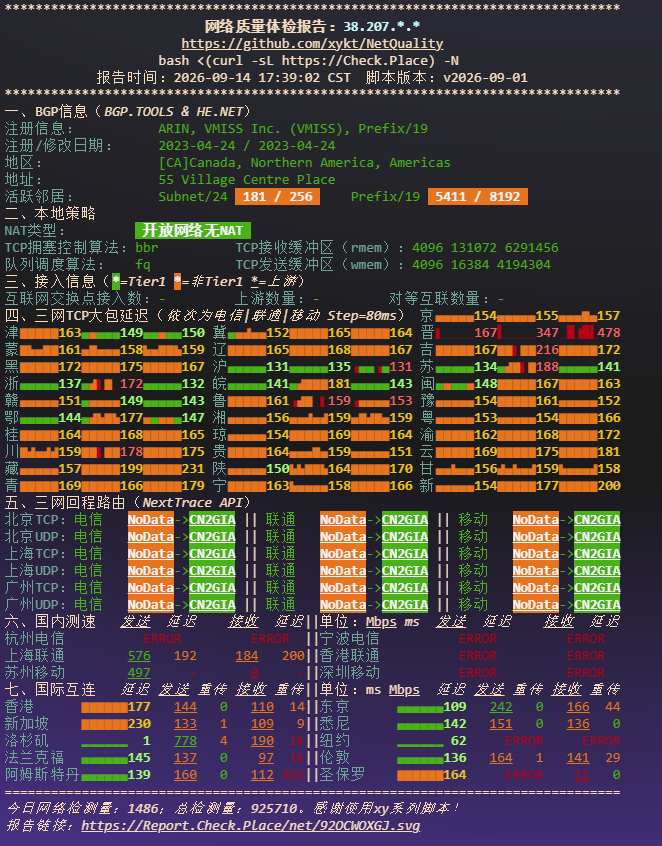
Task: Click 上海TCP 联通 CN2GIA badge
Action: click(x=405, y=554)
